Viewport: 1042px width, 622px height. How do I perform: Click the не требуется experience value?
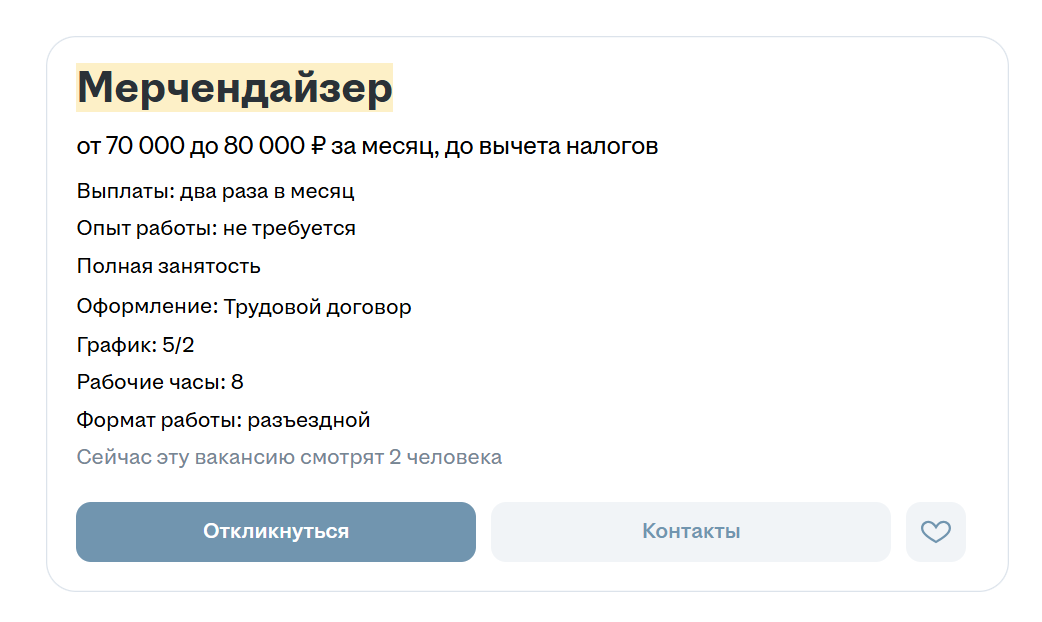[x=289, y=229]
